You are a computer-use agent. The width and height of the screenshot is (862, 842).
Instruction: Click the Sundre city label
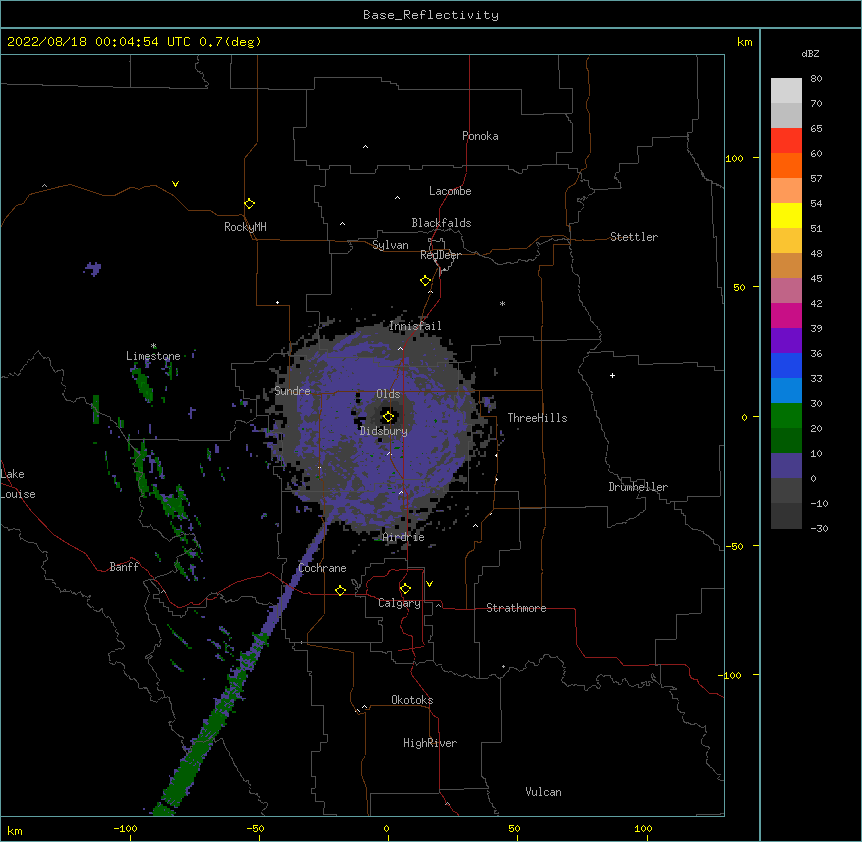click(292, 391)
